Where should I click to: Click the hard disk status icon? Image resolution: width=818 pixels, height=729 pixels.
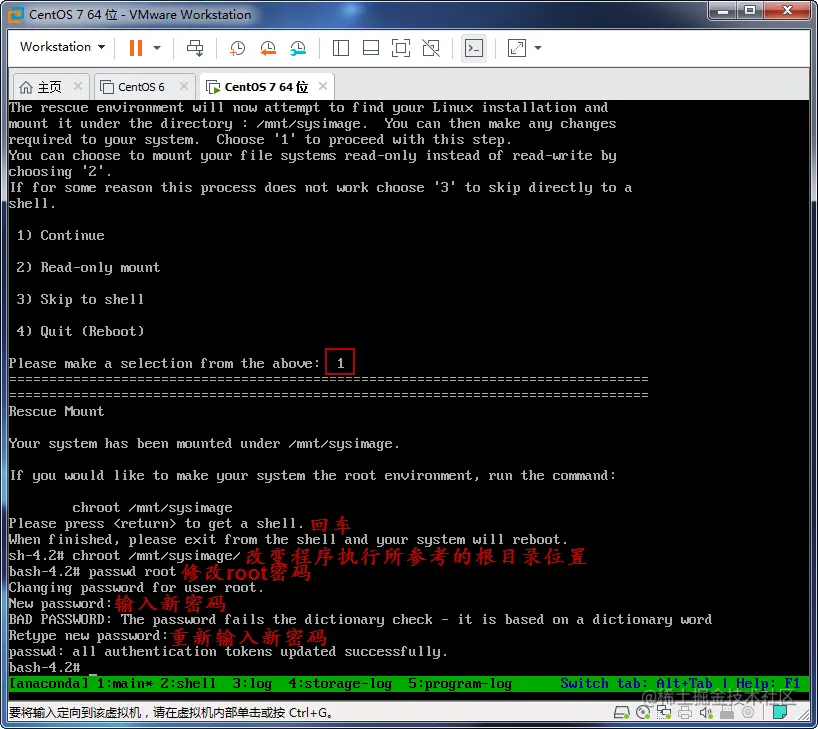[x=622, y=712]
